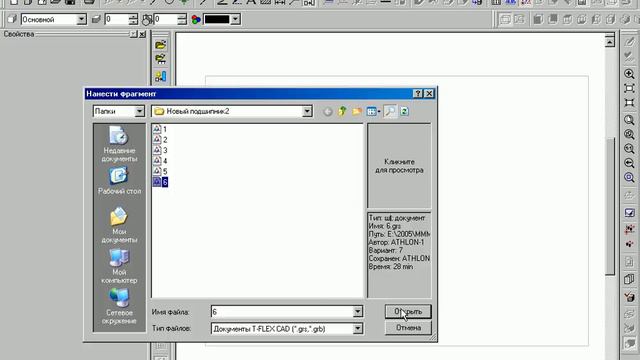Close the Свойства panel
The height and width of the screenshot is (360, 640).
(x=142, y=34)
